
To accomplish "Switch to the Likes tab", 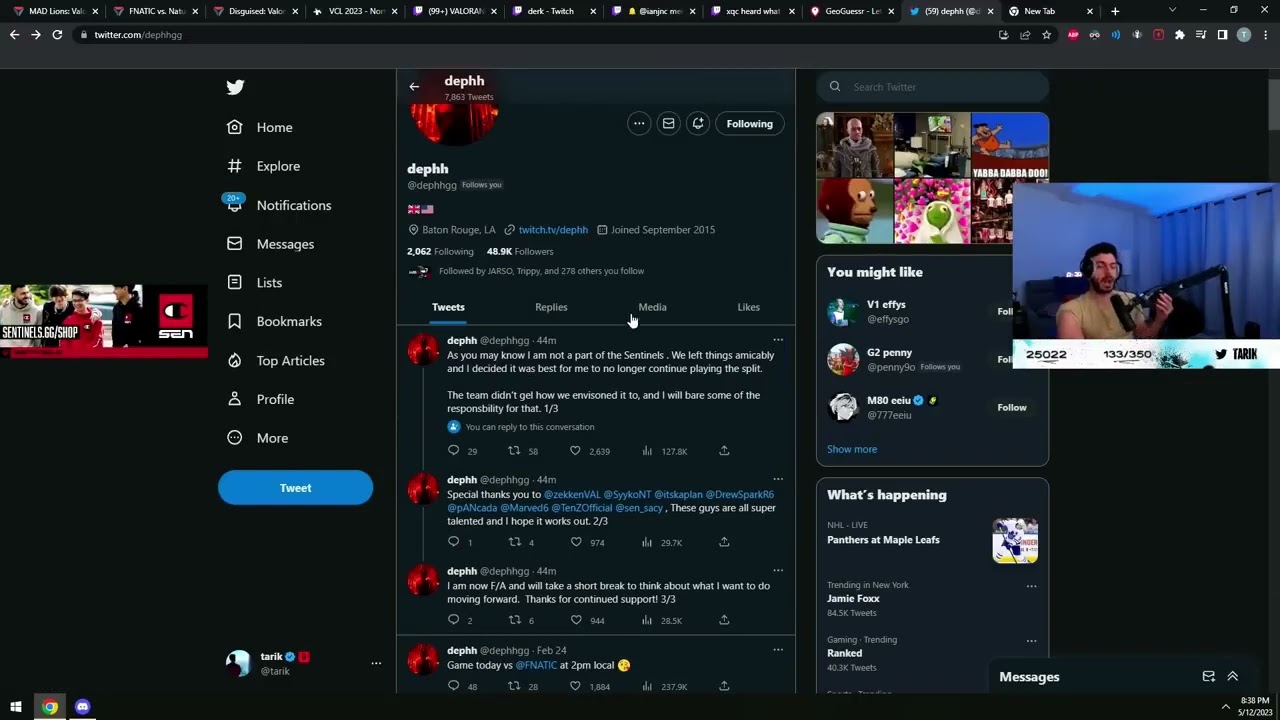I will (x=748, y=307).
